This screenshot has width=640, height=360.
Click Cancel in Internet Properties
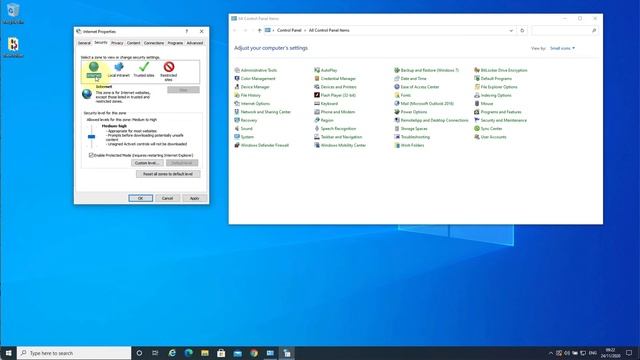coord(167,198)
